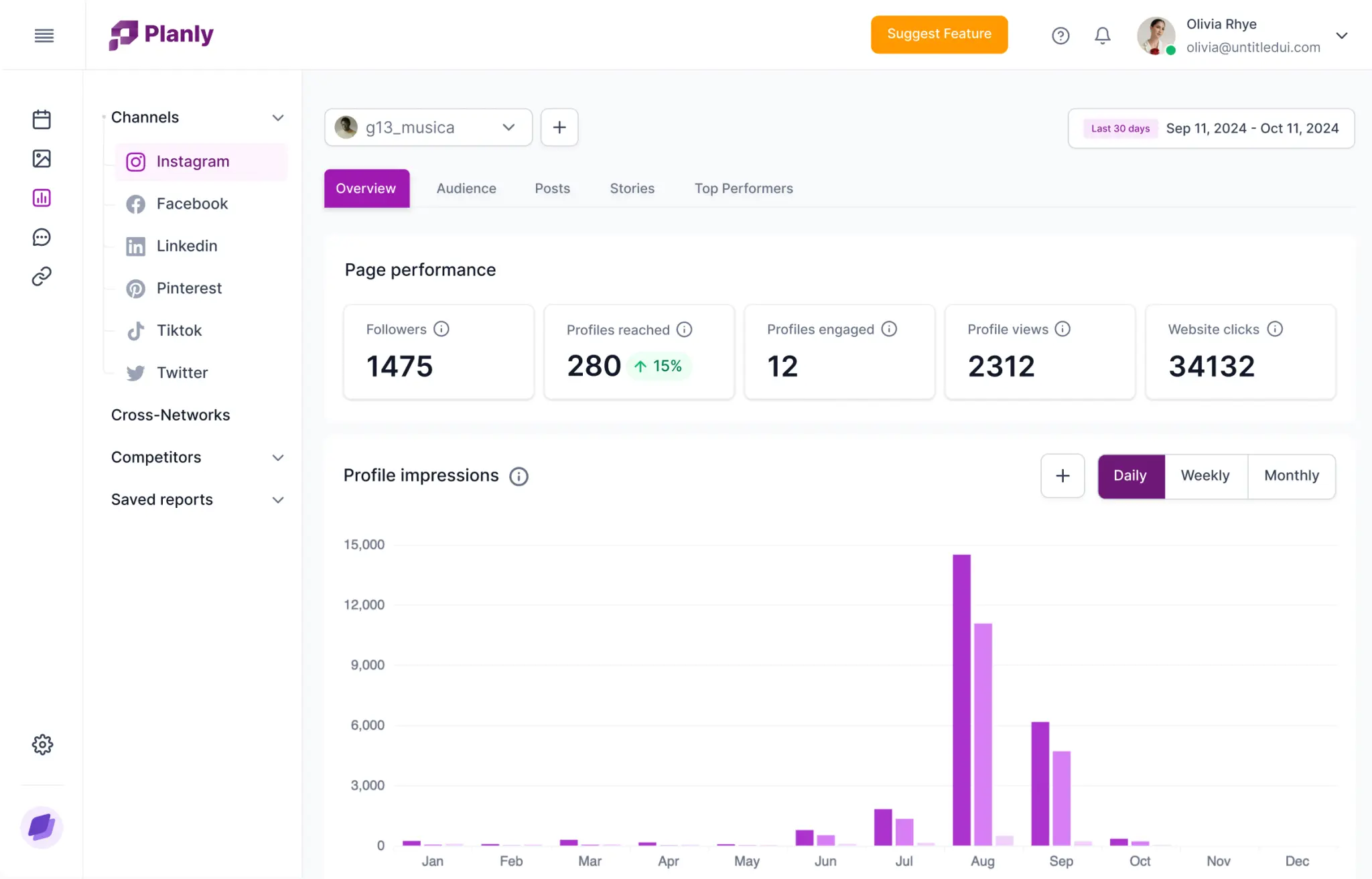Click the Suggest Feature button

point(939,34)
